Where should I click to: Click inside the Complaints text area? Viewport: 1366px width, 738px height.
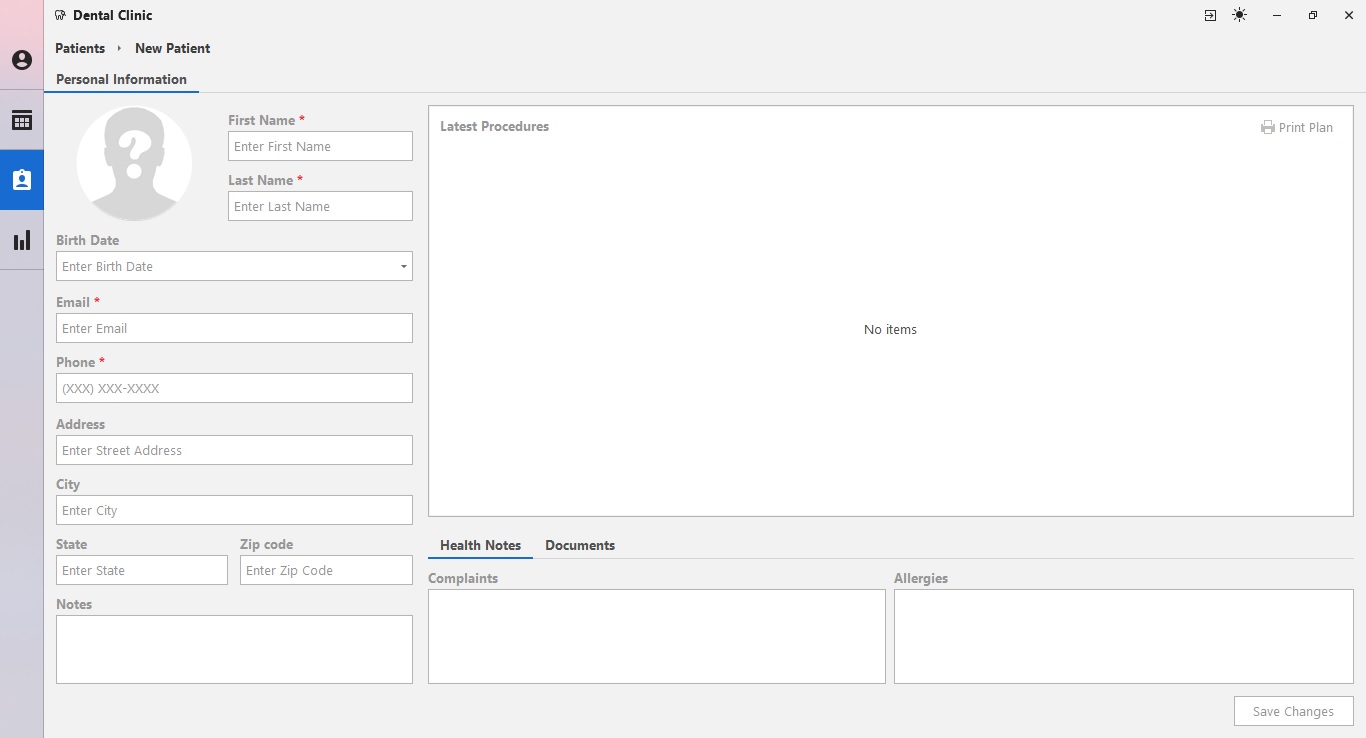coord(657,637)
